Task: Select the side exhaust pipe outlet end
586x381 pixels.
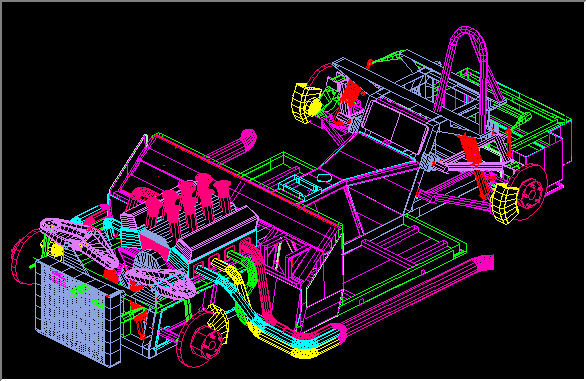Action: pos(485,262)
